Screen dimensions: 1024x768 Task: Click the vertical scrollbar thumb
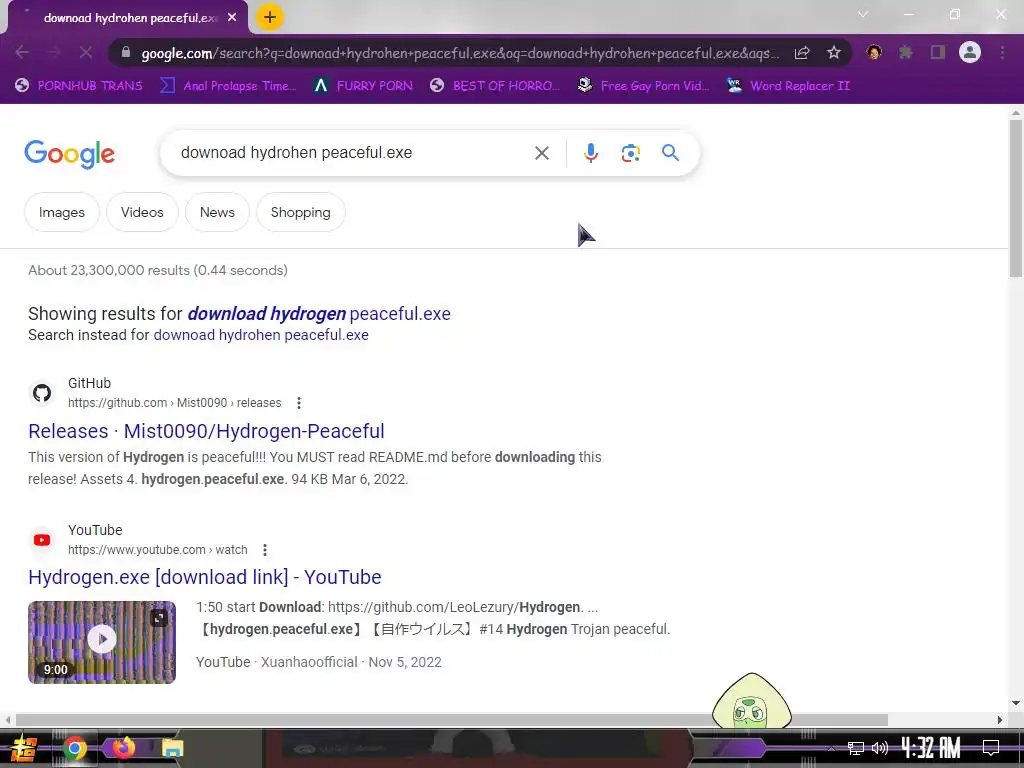tap(1016, 198)
